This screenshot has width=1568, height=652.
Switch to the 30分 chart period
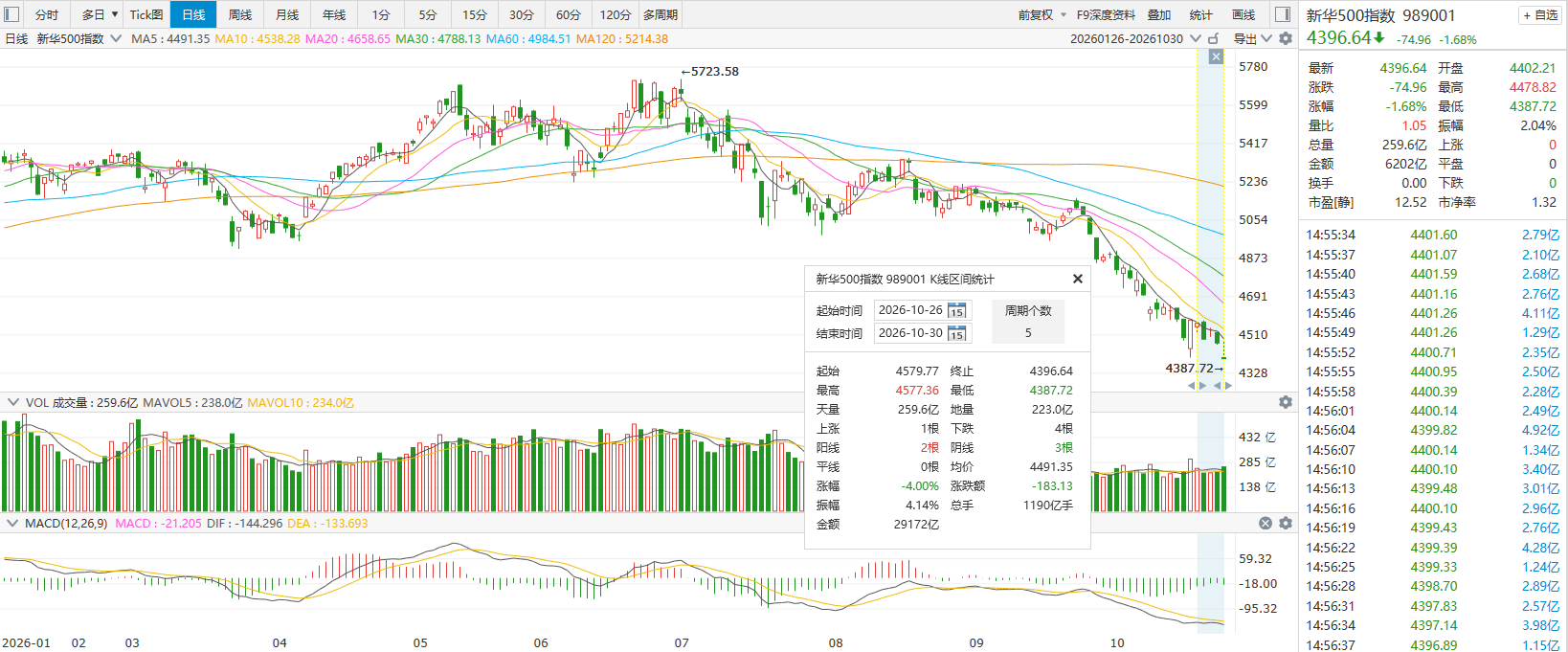(x=522, y=14)
